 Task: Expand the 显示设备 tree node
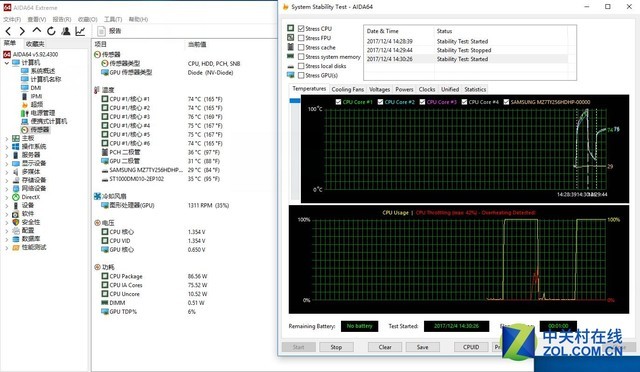7,163
